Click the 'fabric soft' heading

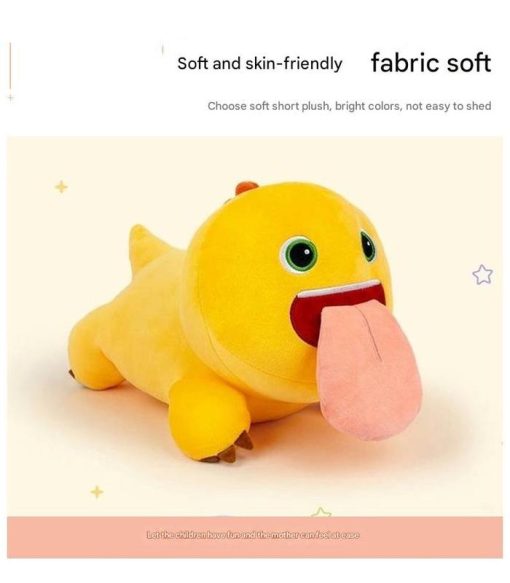tap(431, 62)
